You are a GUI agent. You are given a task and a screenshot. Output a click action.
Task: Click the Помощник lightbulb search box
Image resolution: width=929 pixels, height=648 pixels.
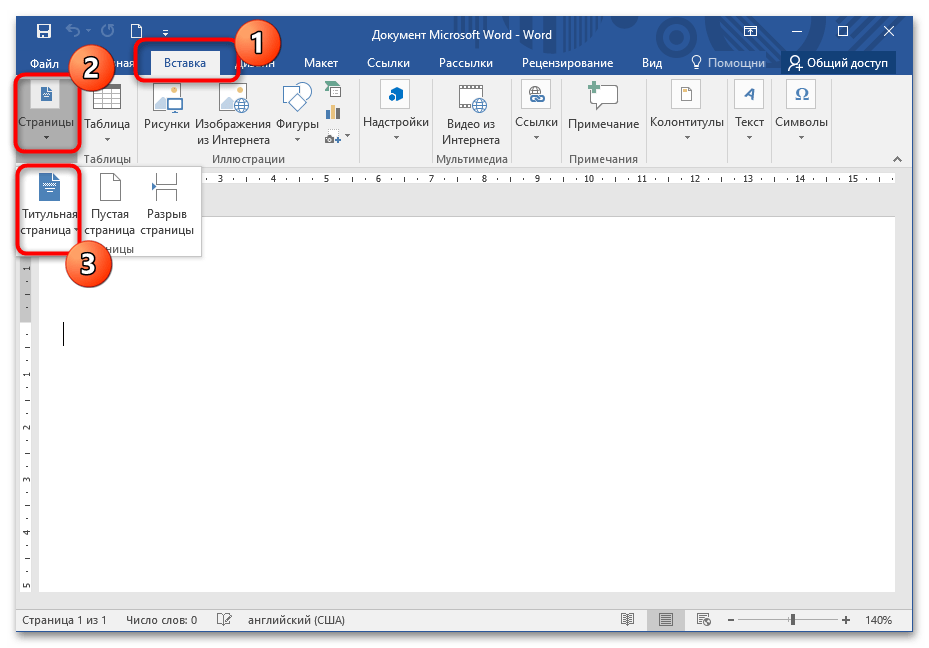pyautogui.click(x=728, y=63)
